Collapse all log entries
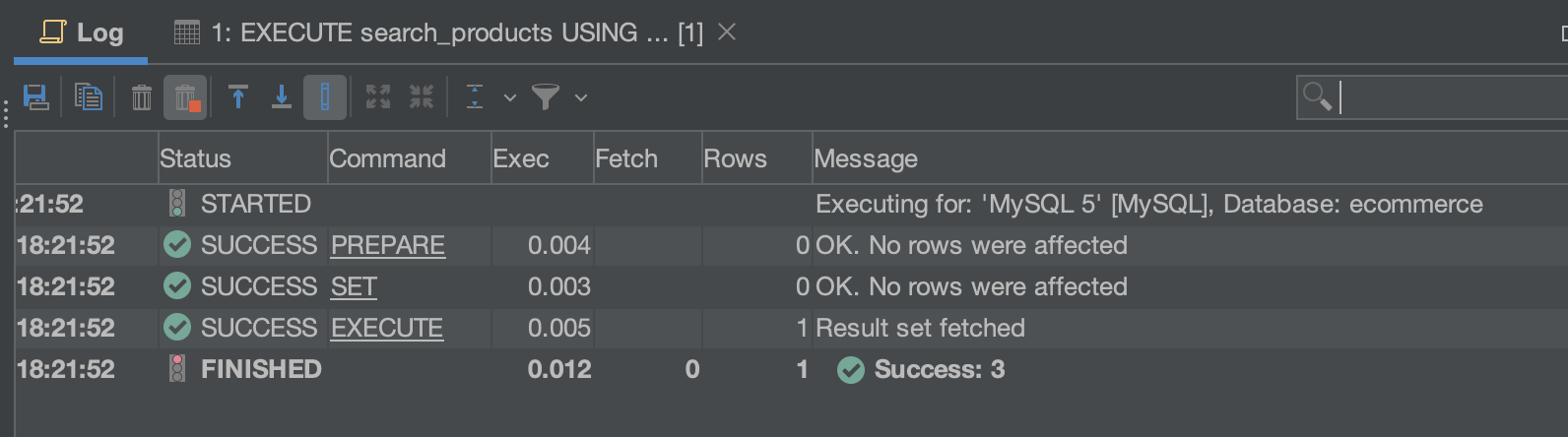Image resolution: width=1568 pixels, height=437 pixels. [x=422, y=97]
